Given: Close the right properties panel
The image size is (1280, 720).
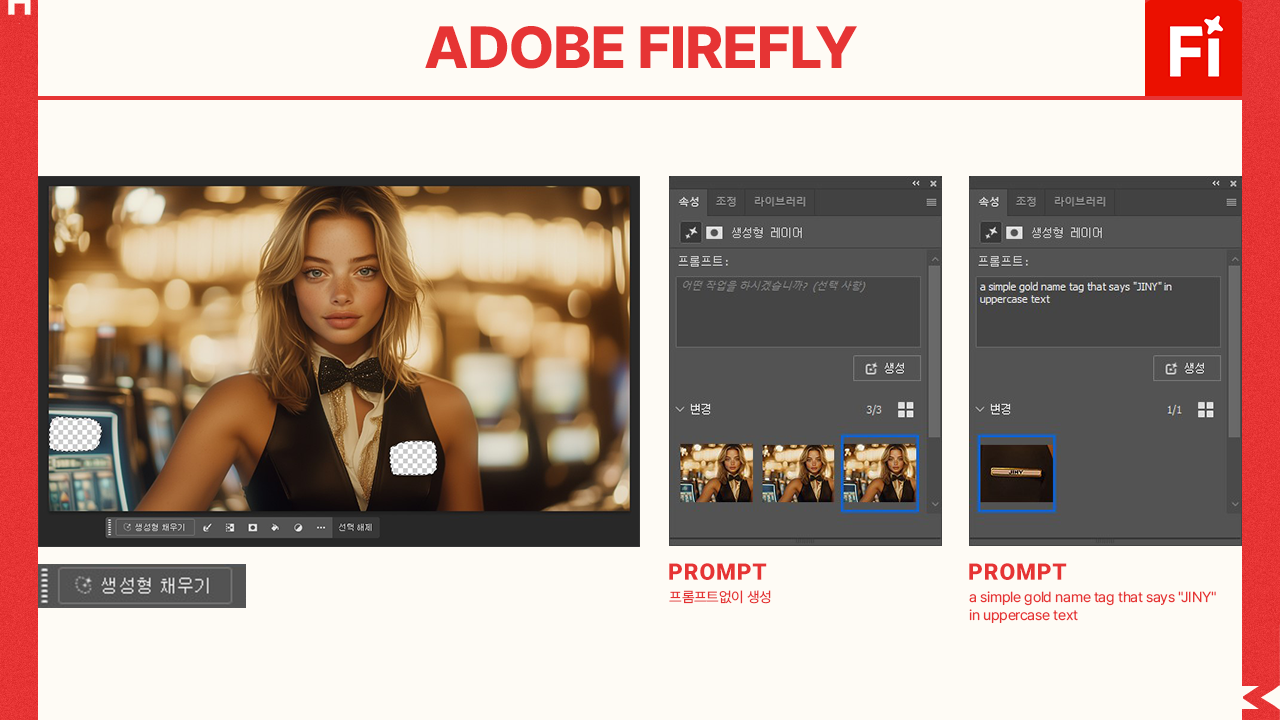Looking at the screenshot, I should [x=1233, y=183].
